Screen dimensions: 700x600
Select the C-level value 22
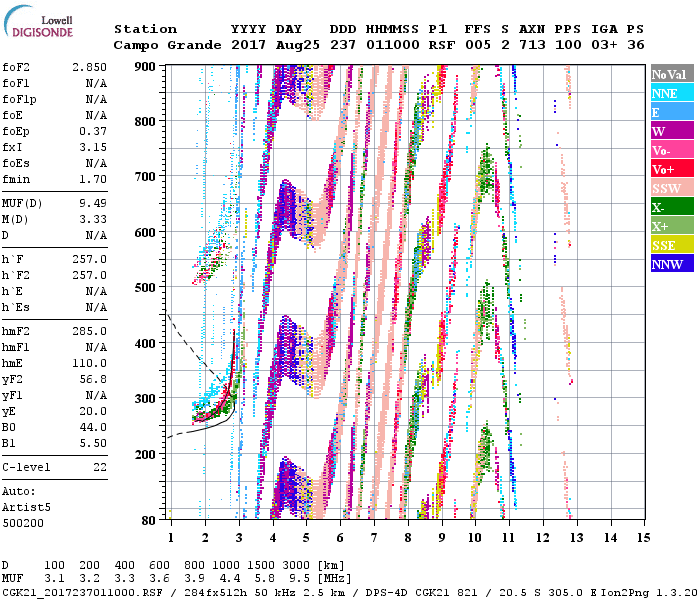(x=100, y=467)
